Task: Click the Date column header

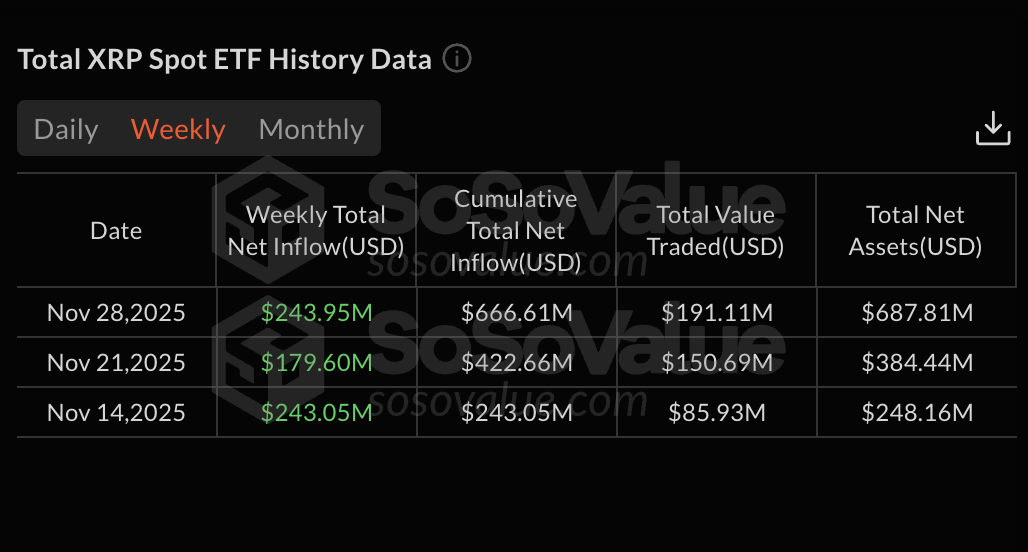Action: coord(116,231)
